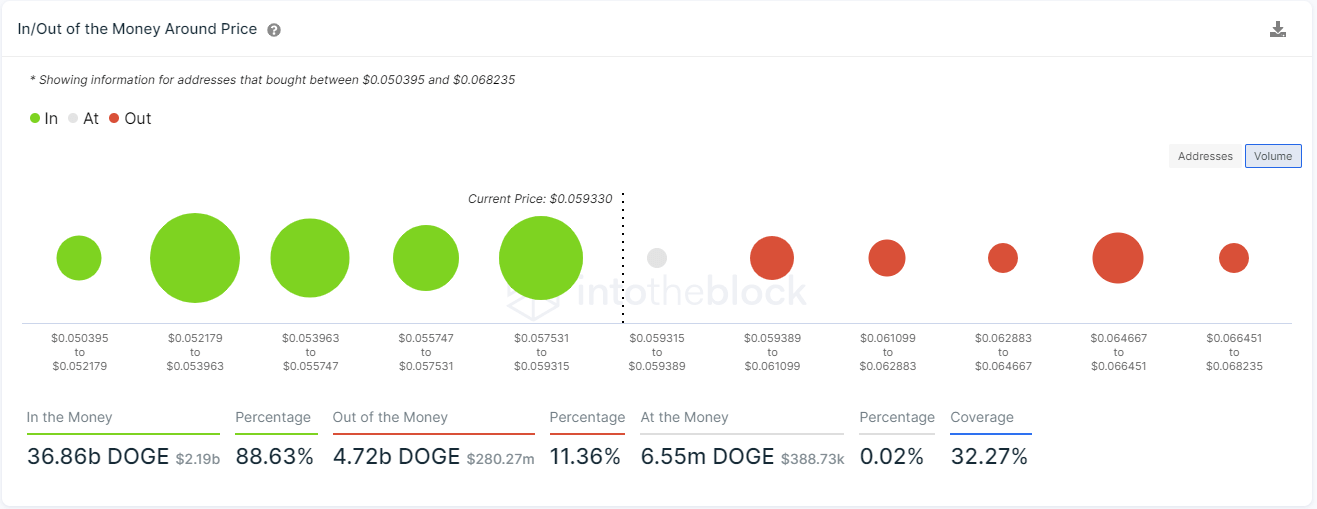Select the large red bubble for $0.064667 to $0.066451

coord(1118,258)
